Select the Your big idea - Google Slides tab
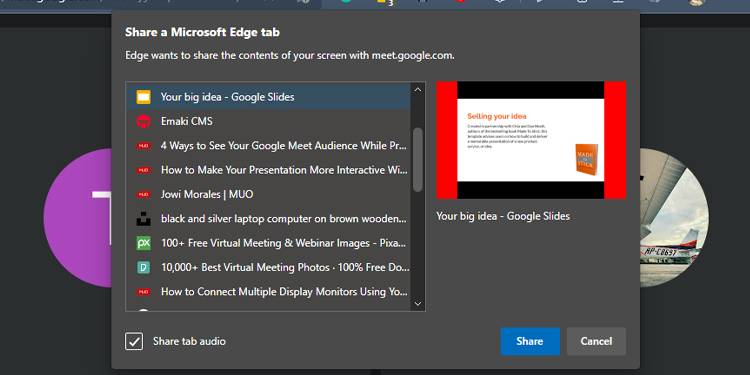This screenshot has width=750, height=375. (x=268, y=97)
